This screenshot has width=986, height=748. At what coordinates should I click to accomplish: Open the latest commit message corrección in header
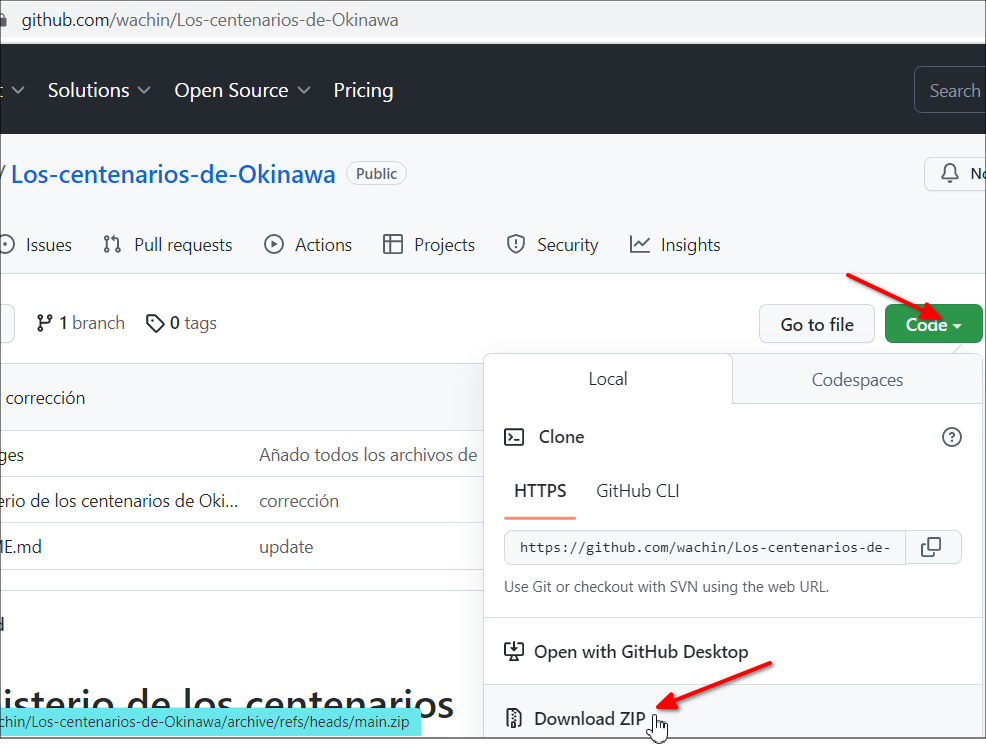[x=45, y=398]
